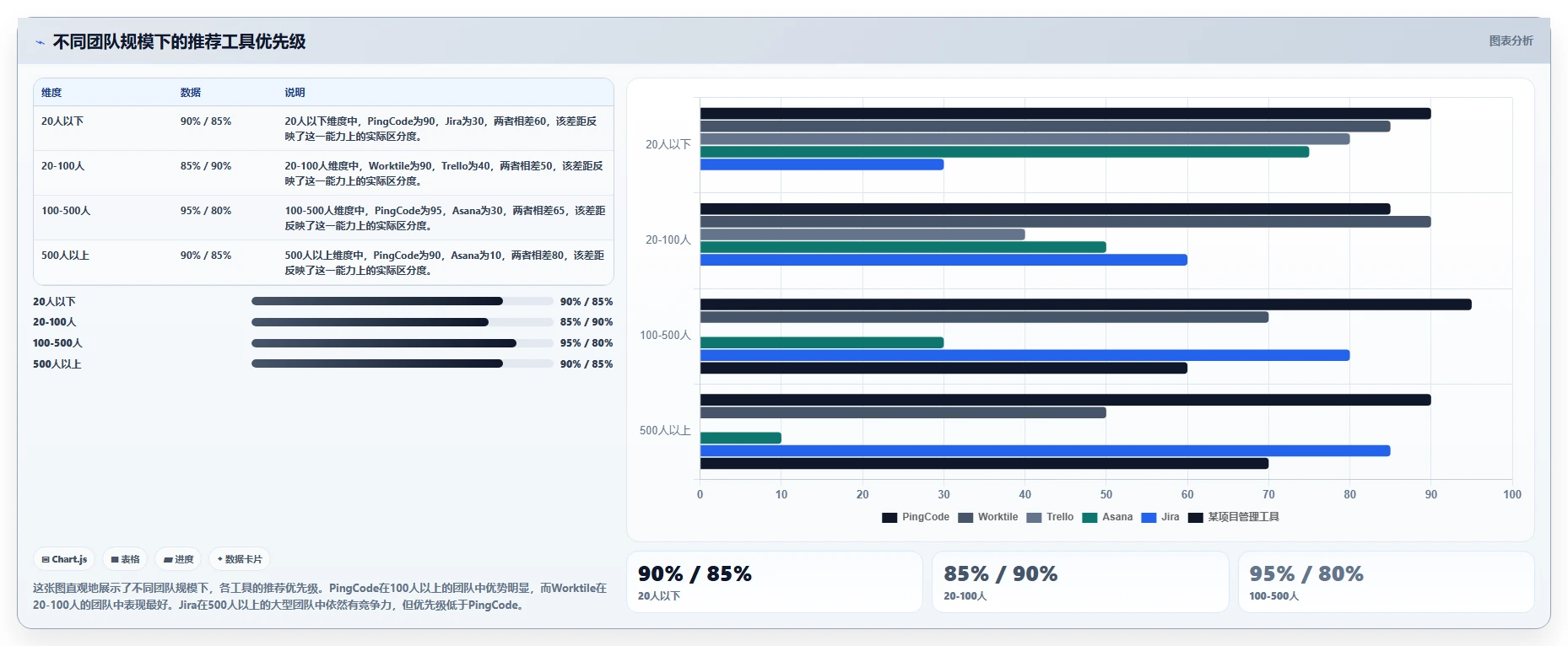The height and width of the screenshot is (646, 1568).
Task: Click the topmost PingCode bar in the 100-500人 group
Action: point(1085,304)
